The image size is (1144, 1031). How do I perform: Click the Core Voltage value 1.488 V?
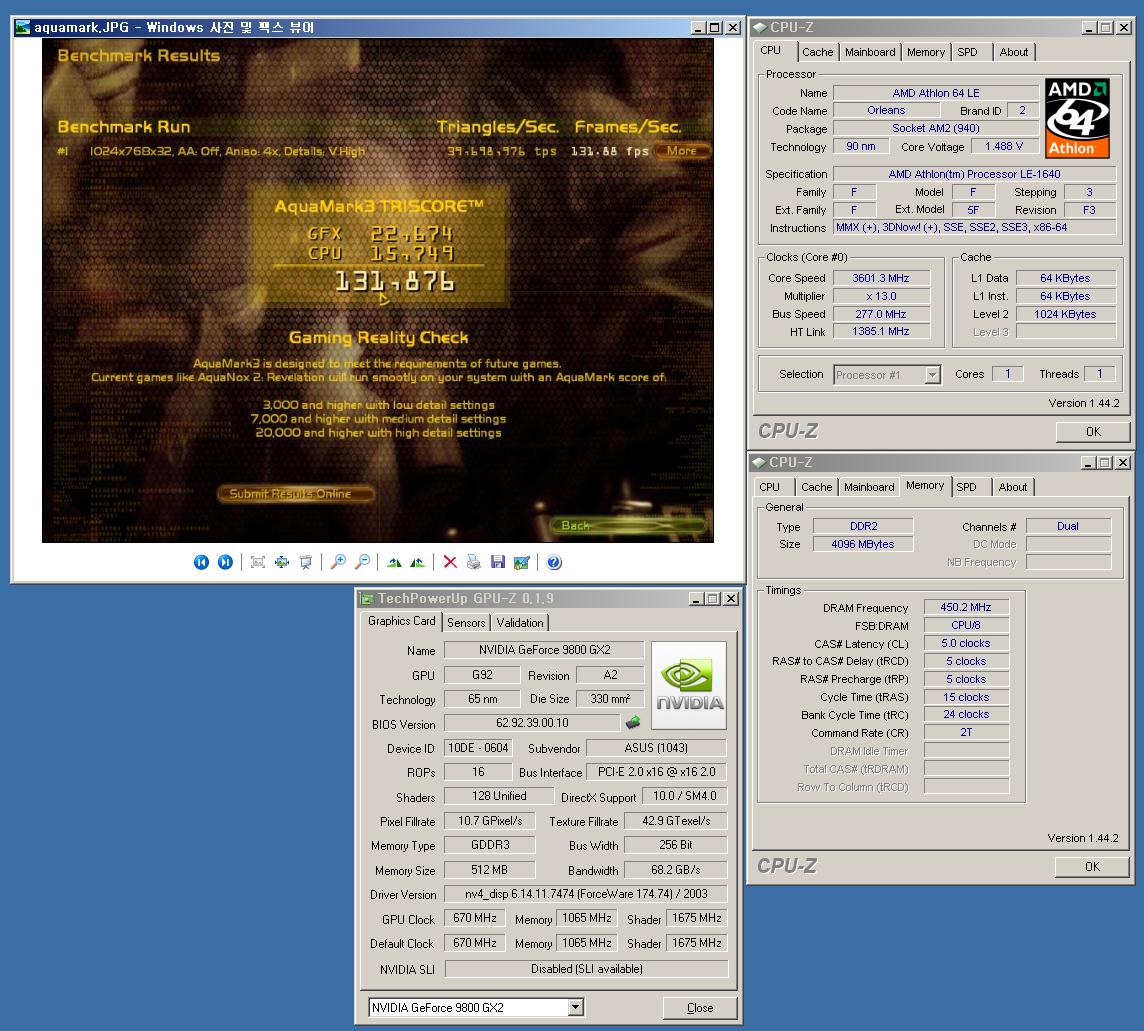[x=1005, y=147]
